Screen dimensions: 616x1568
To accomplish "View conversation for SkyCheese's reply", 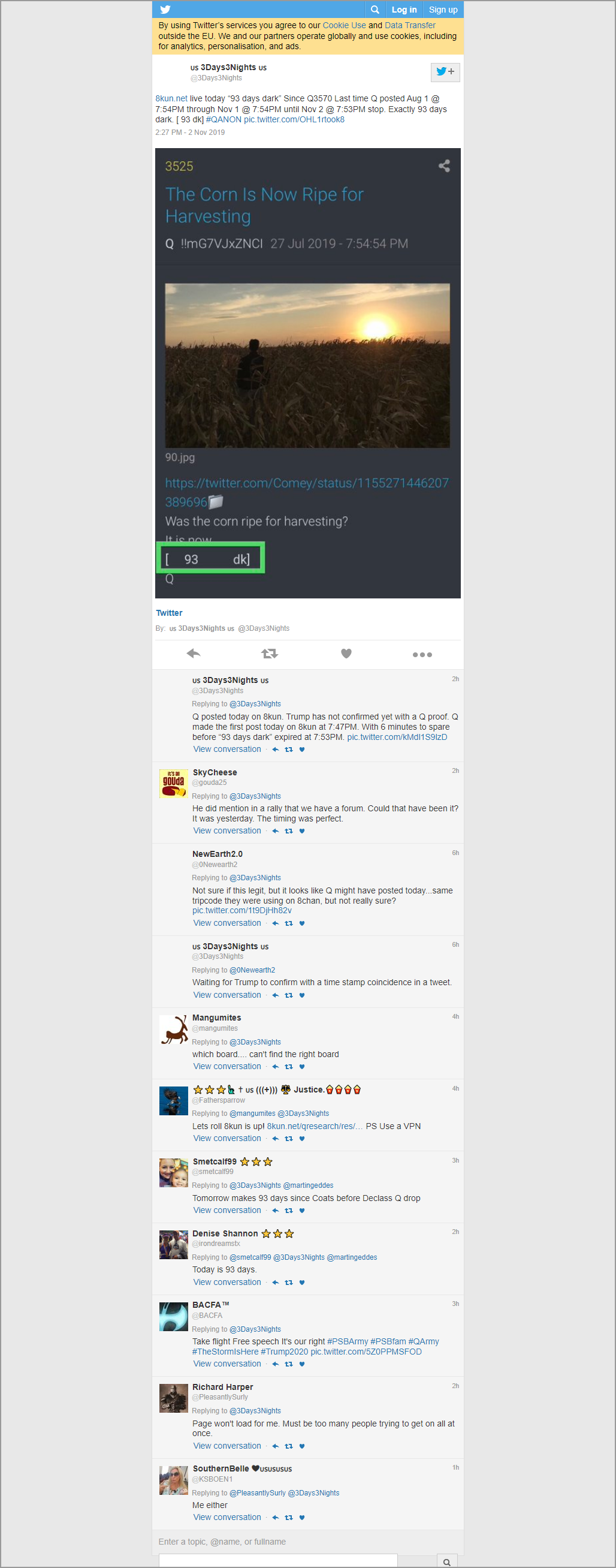I will click(x=227, y=831).
